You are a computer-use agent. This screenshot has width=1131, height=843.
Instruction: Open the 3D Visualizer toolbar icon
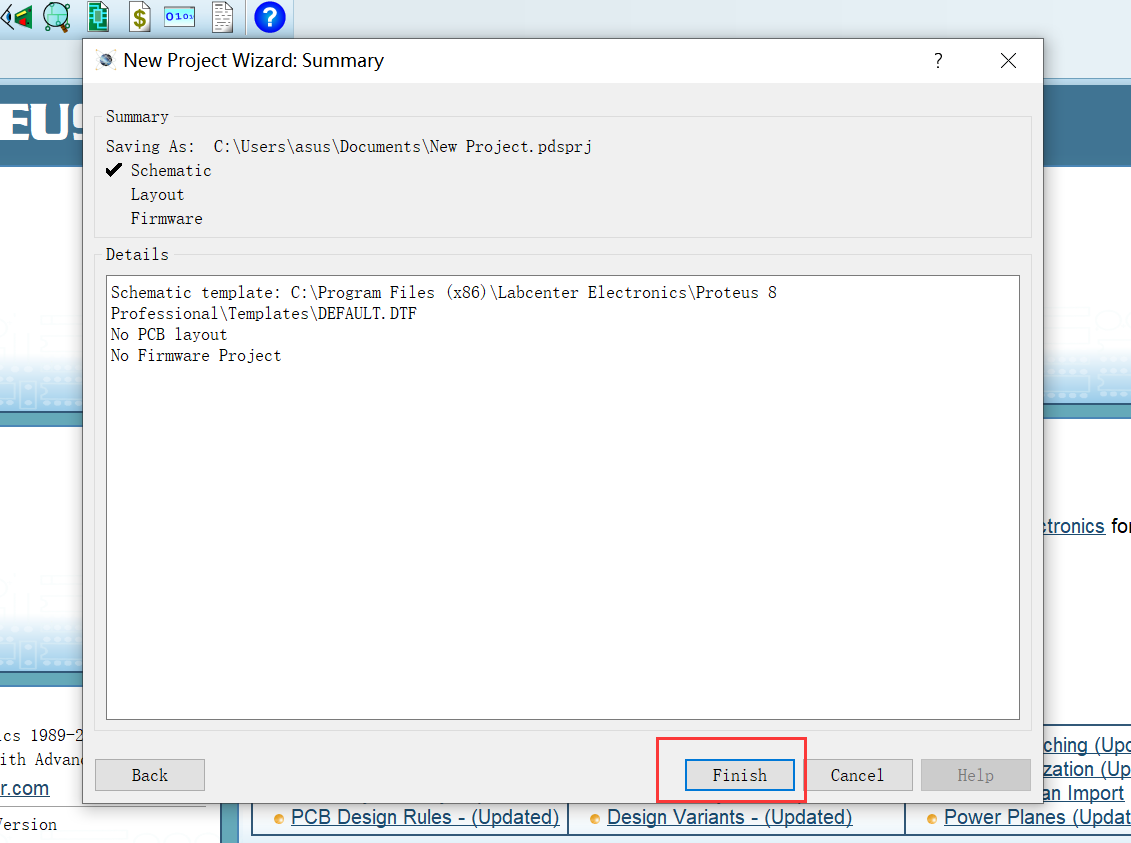[x=16, y=17]
